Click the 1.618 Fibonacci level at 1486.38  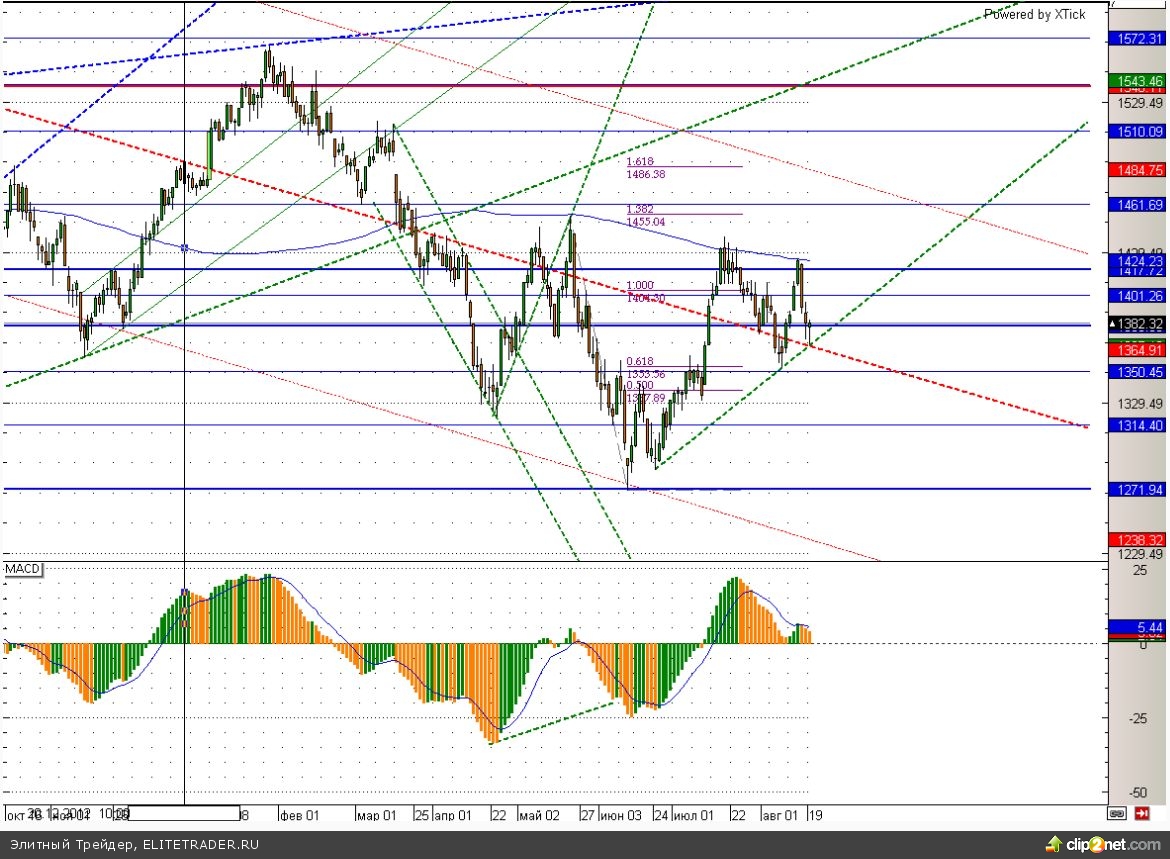[646, 167]
